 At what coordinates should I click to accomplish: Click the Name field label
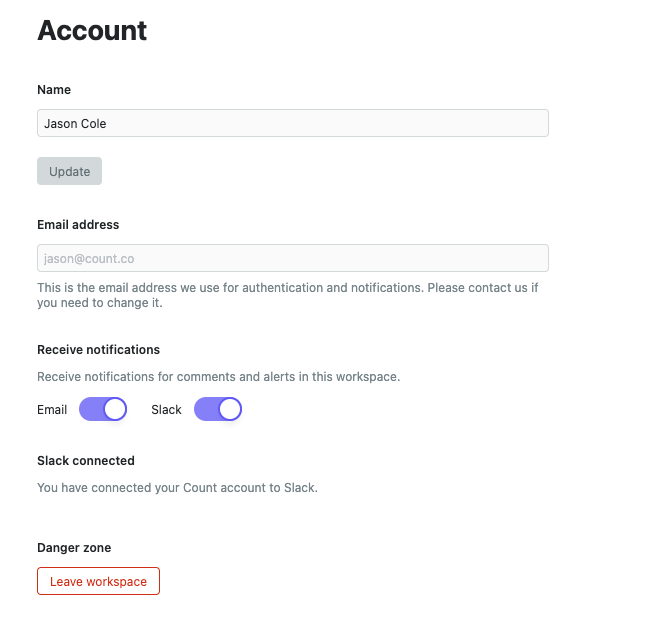click(54, 90)
